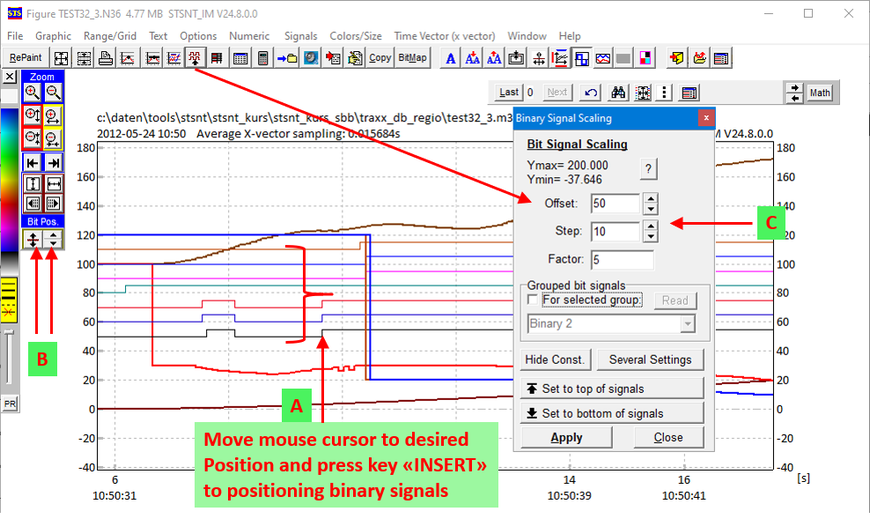
Task: Click the RePaint toolbar button
Action: point(26,58)
